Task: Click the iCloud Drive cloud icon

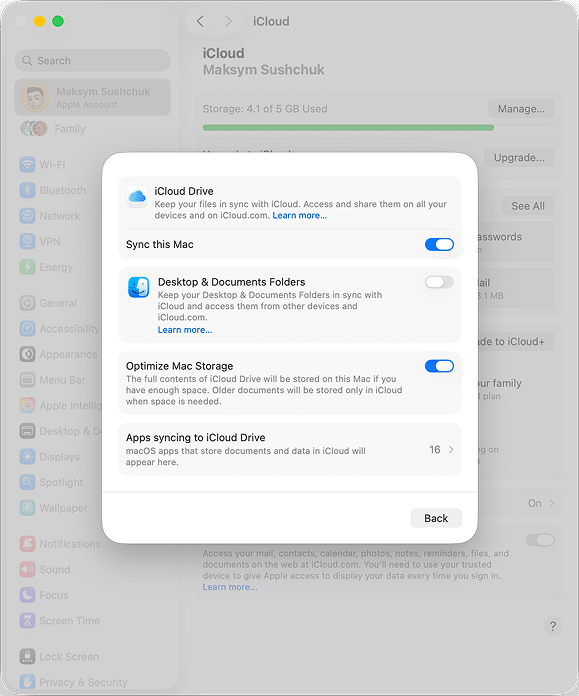Action: pyautogui.click(x=137, y=196)
